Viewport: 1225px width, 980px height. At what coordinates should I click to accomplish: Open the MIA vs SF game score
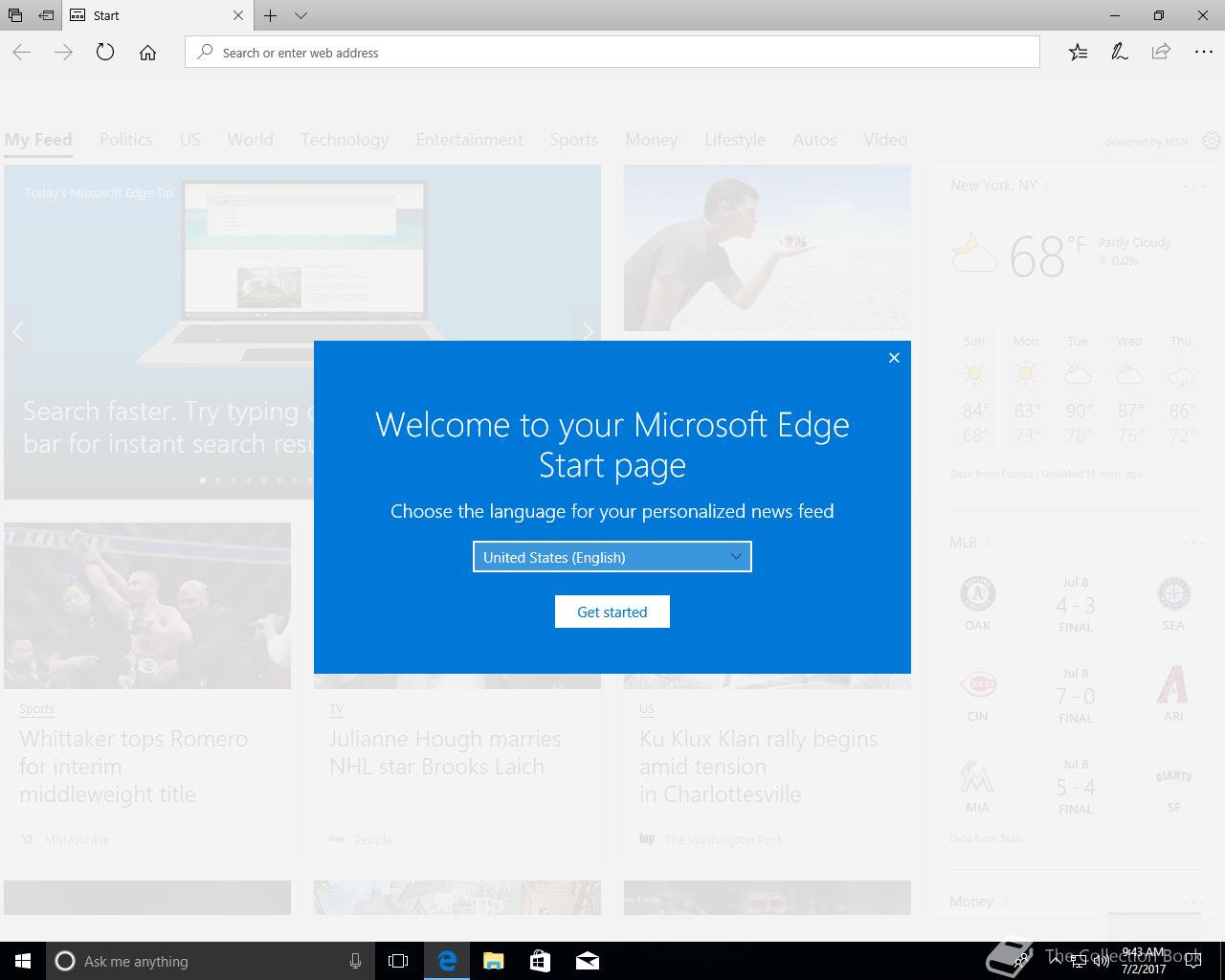1076,787
